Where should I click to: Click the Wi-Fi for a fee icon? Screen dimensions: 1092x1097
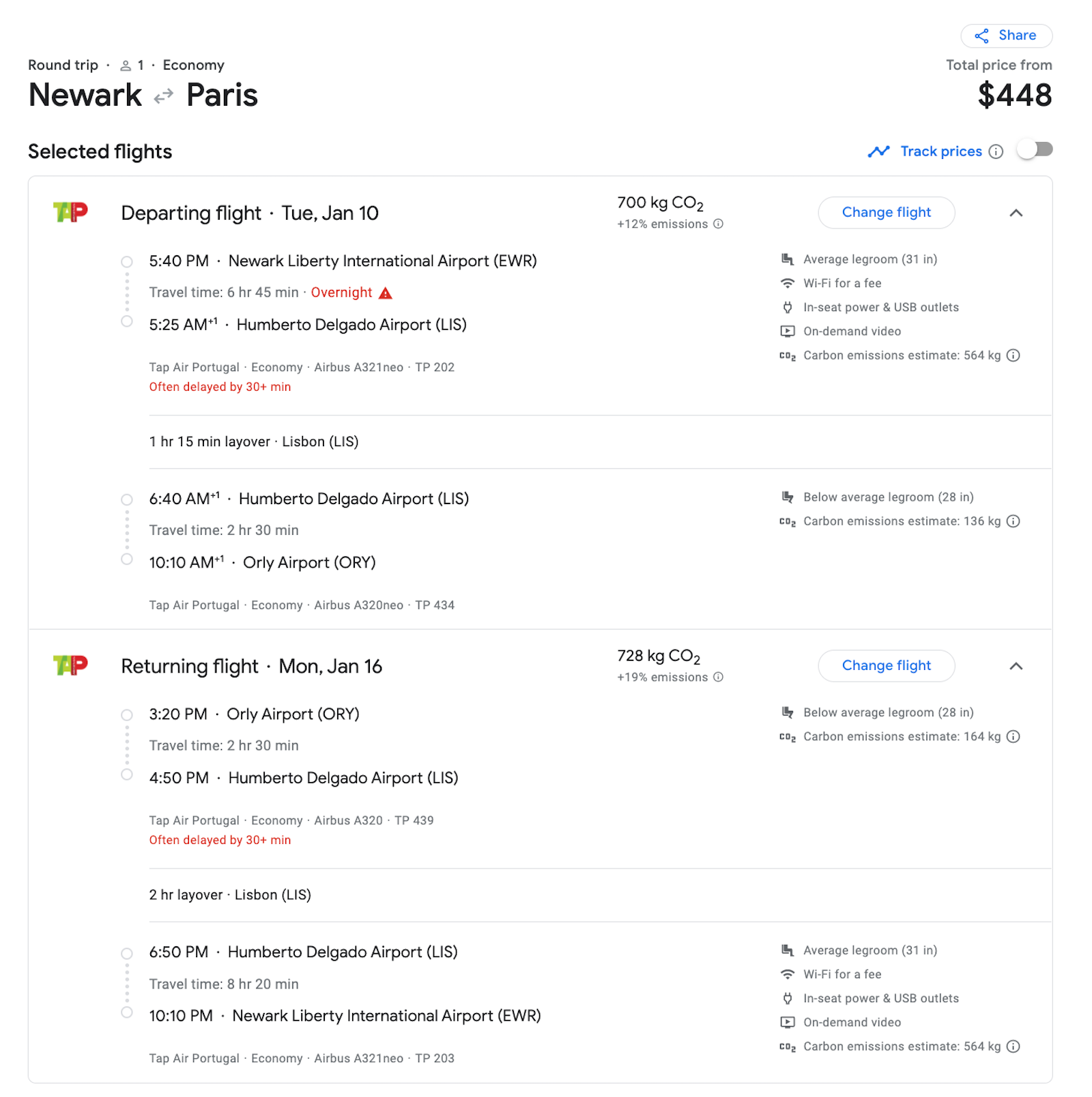coord(788,283)
